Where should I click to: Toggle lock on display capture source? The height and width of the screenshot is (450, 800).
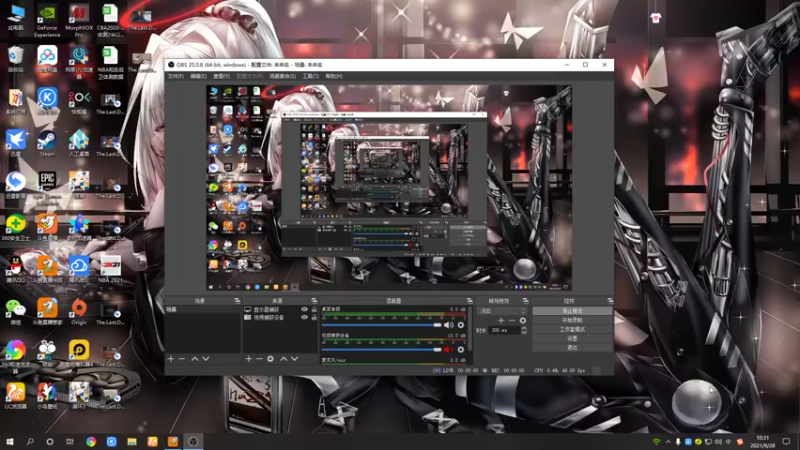[x=314, y=310]
